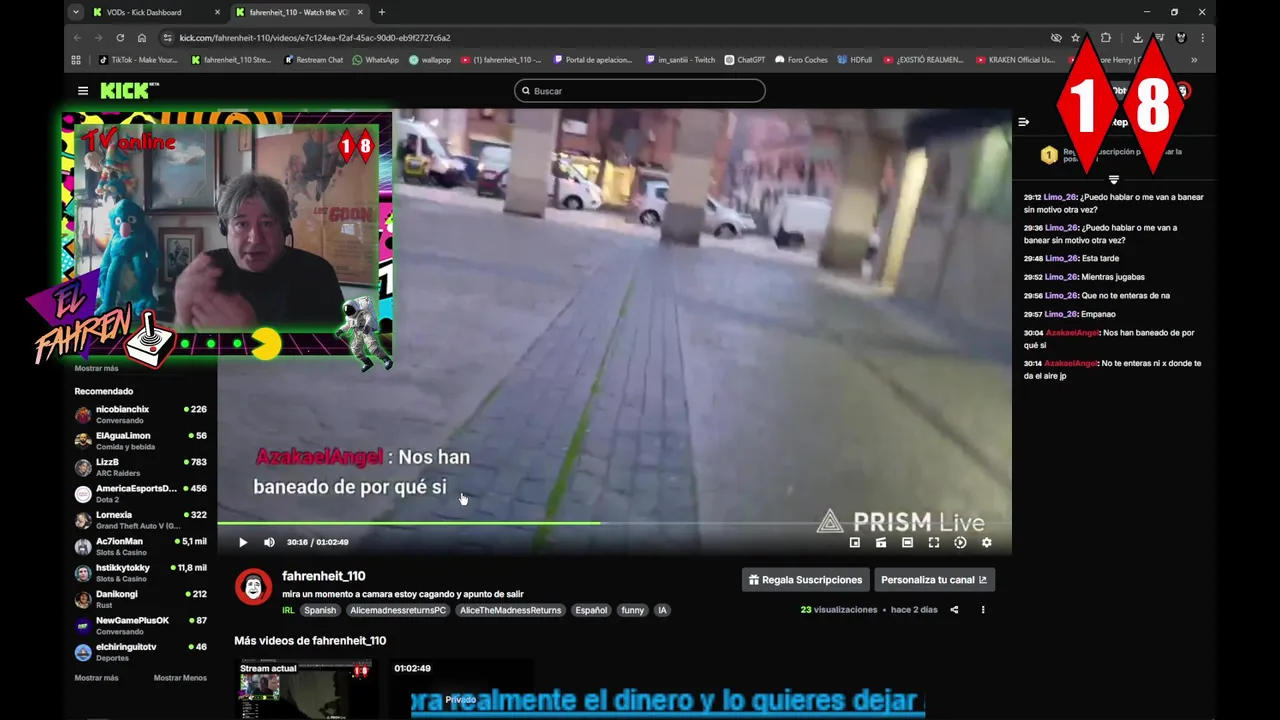
Task: Collapse recommended list with Mostrar Menos
Action: click(x=180, y=678)
